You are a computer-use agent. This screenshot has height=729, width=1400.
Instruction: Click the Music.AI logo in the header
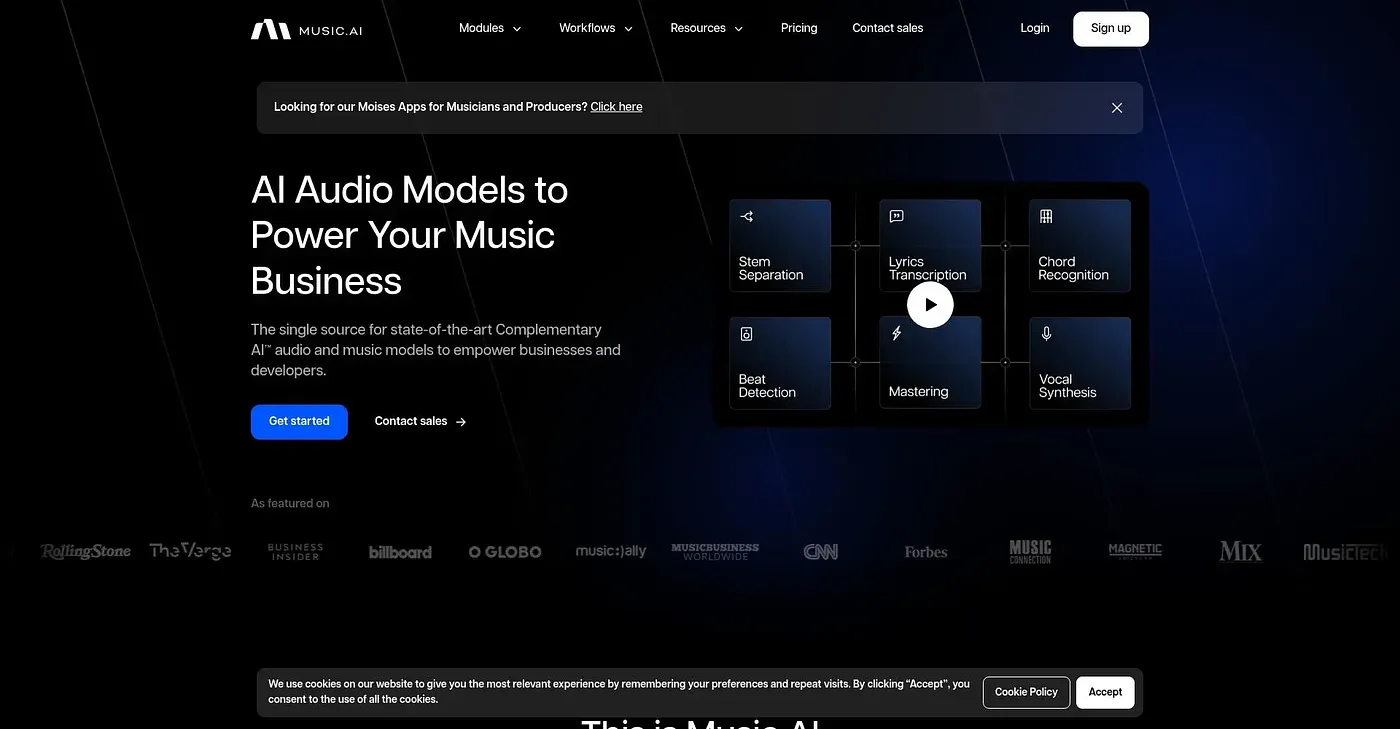point(306,29)
